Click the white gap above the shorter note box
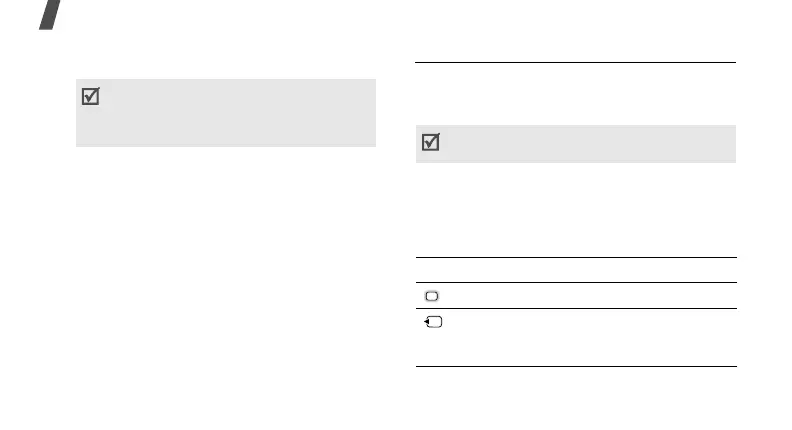The width and height of the screenshot is (792, 430). tap(575, 95)
